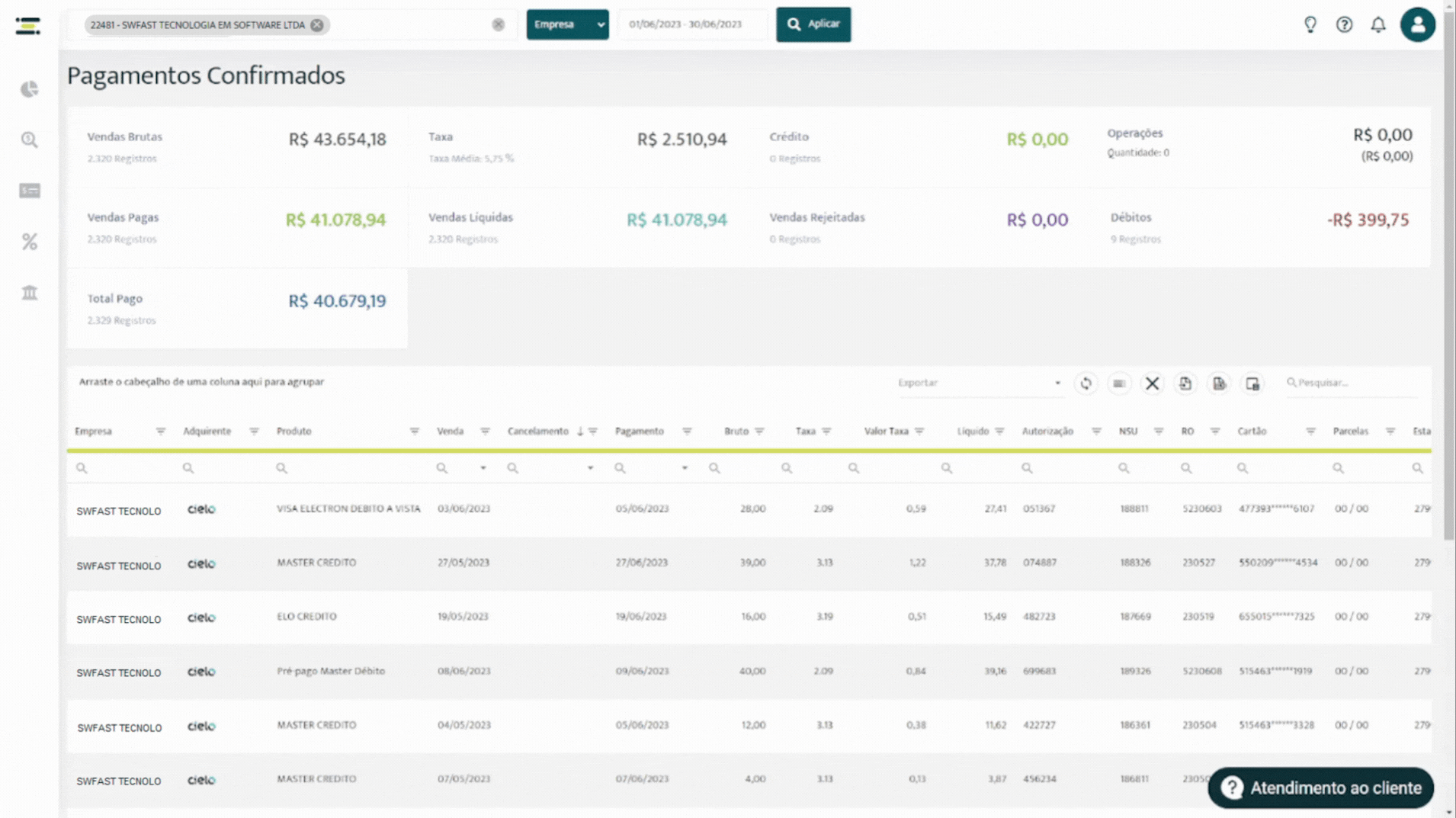Open the Parcelas column filter
The image size is (1456, 818).
(x=1390, y=431)
